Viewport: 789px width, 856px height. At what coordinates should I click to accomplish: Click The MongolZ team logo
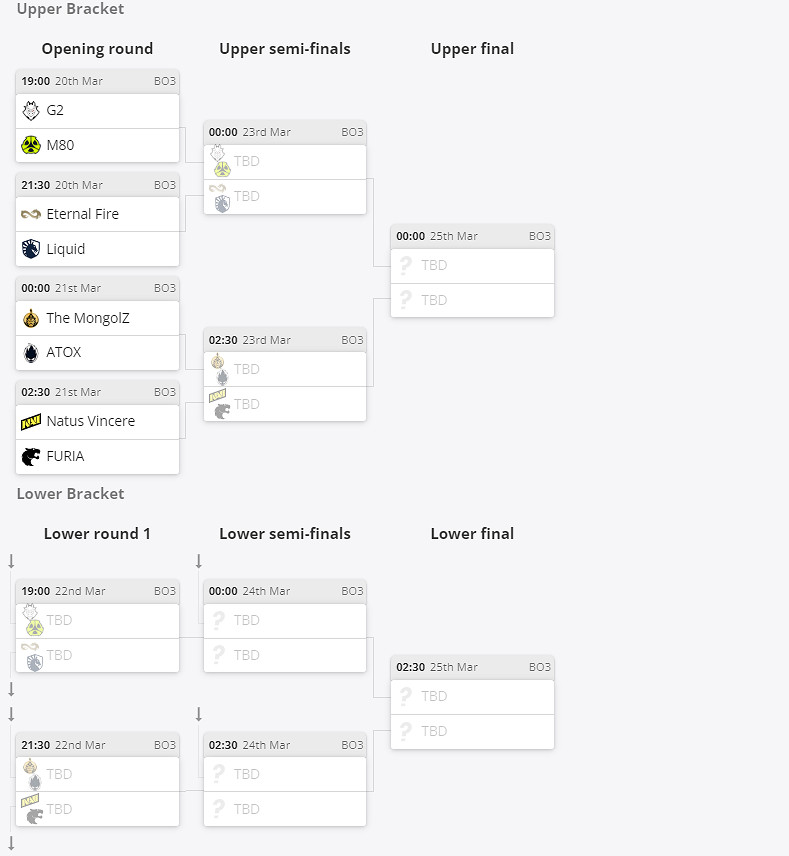[31, 318]
